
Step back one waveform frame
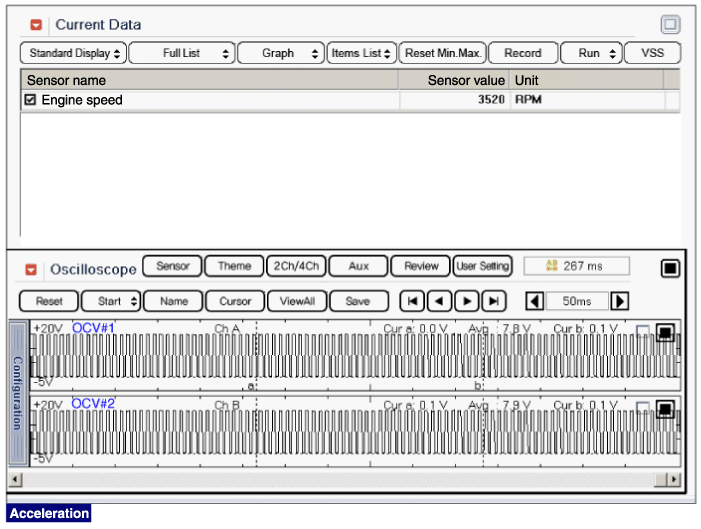[439, 301]
